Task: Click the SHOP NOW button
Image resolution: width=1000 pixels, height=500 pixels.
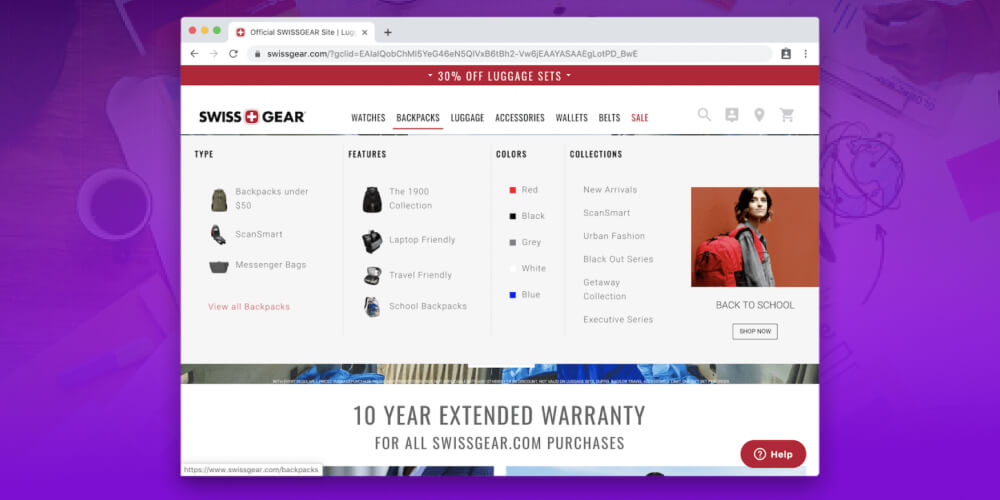Action: pos(754,332)
